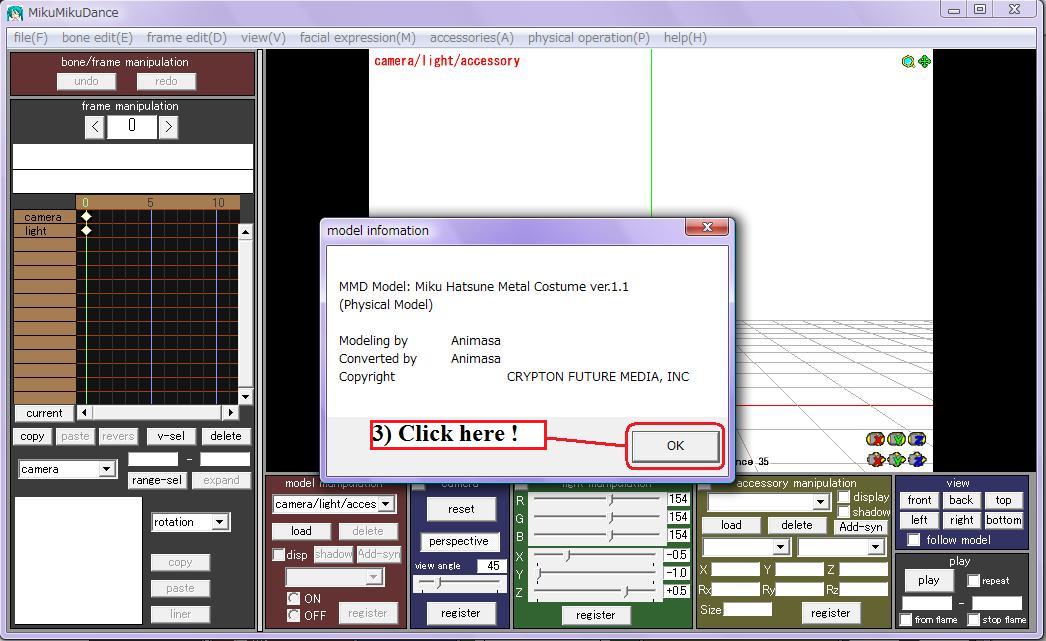Toggle the stop flame checkbox
Viewport: 1046px width, 641px height.
click(x=974, y=620)
